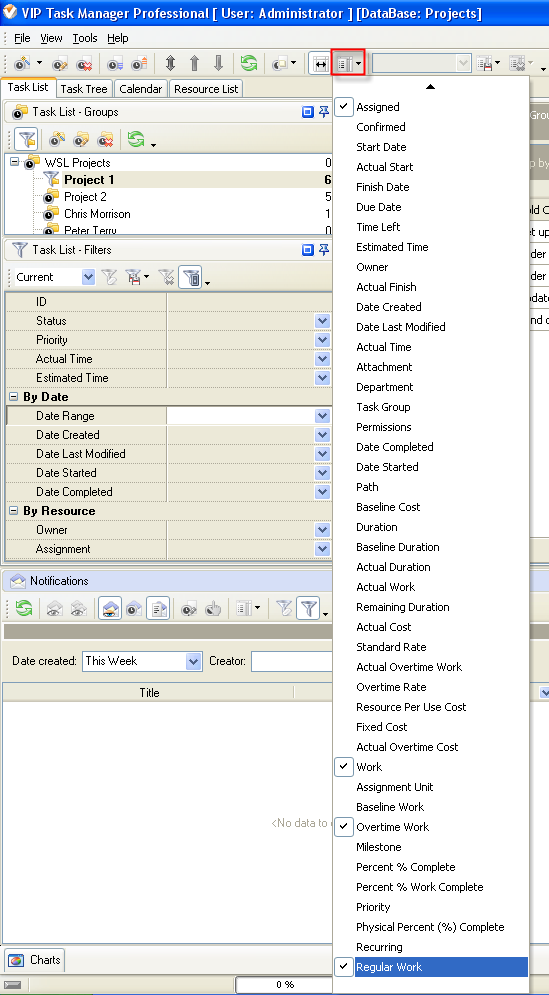
Task: Select Chris Morrison in groups tree
Action: (97, 214)
